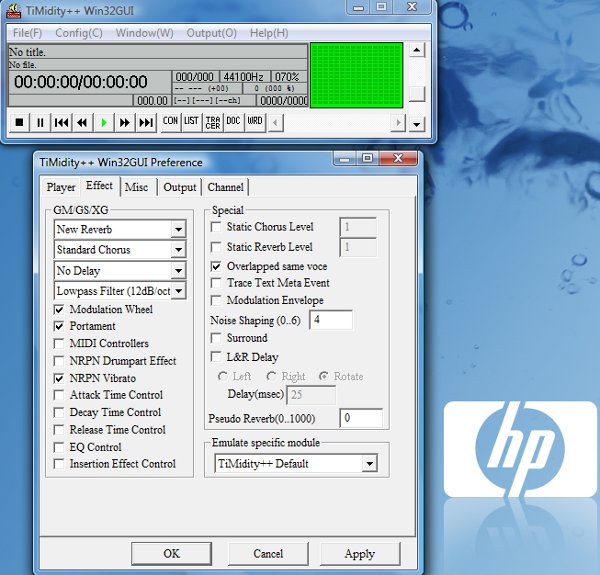Jump to previous track button

[61, 122]
